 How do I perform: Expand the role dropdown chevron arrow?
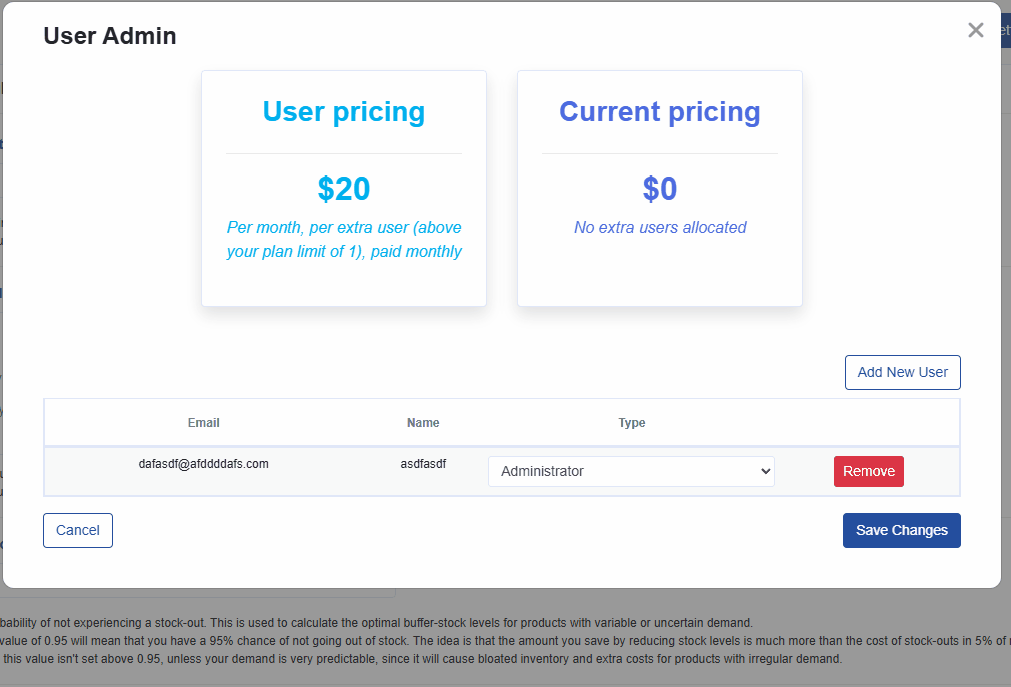765,470
